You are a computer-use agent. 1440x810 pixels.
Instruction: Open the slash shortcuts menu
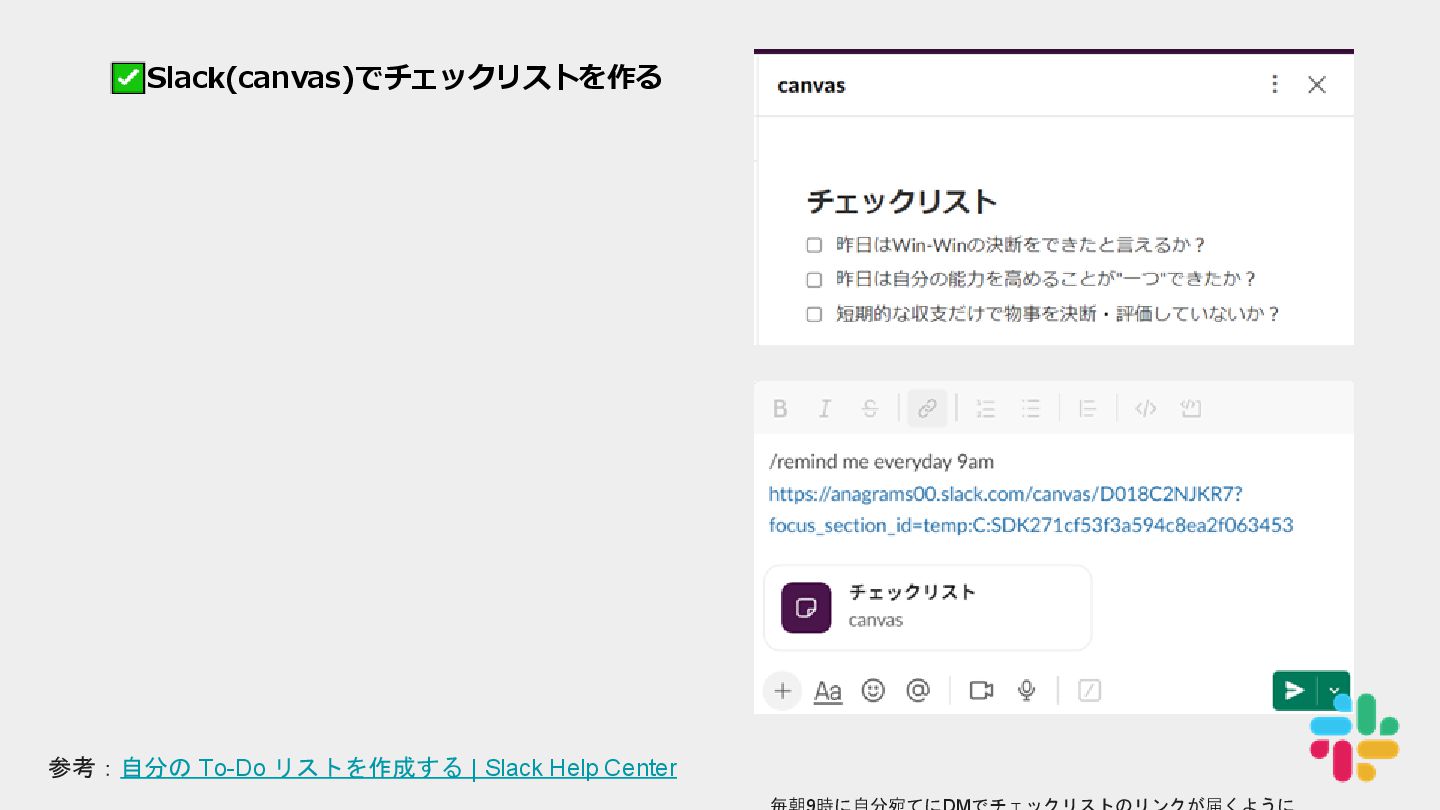1089,690
